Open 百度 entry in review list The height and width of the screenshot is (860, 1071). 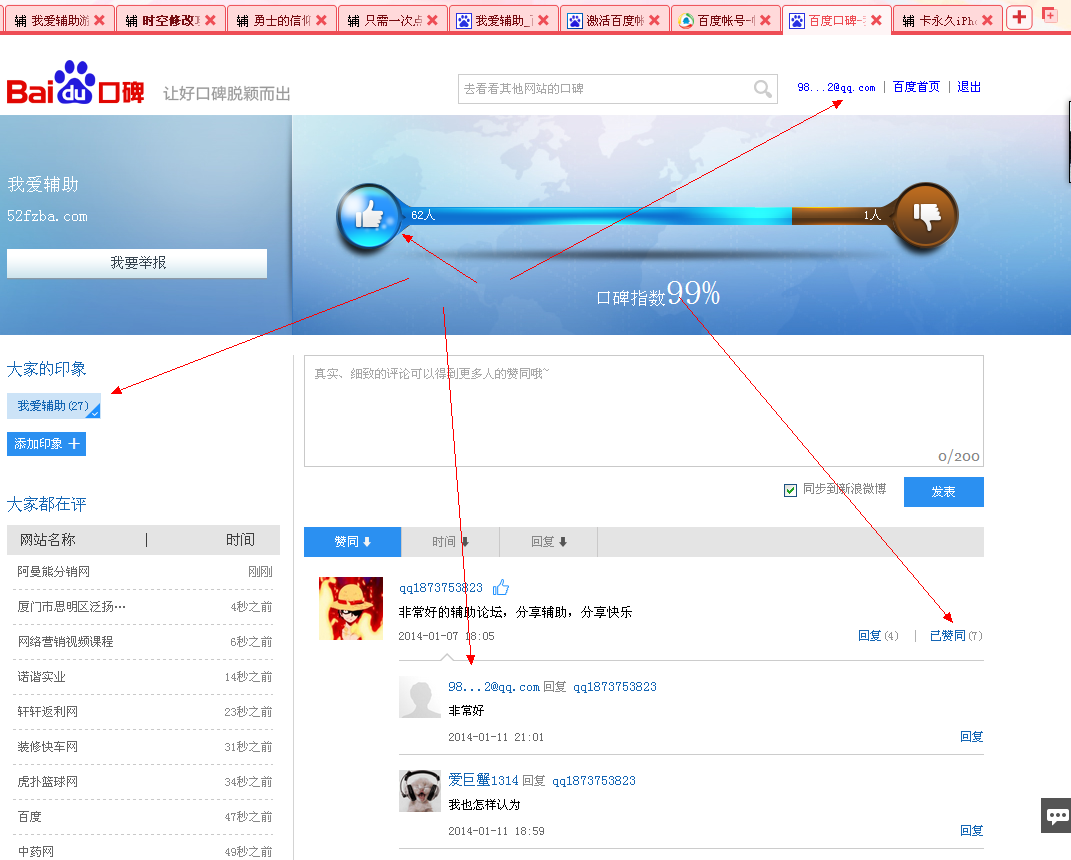[x=29, y=817]
